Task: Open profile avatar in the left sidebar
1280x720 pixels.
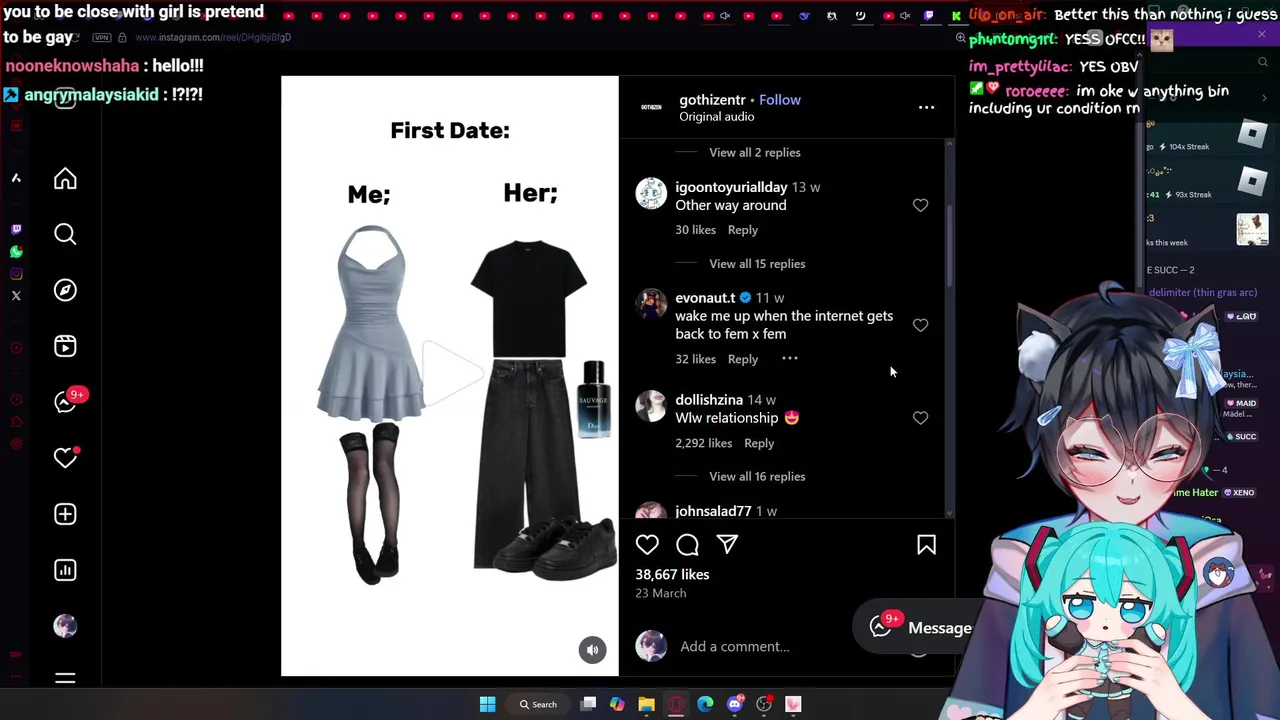Action: coord(65,626)
